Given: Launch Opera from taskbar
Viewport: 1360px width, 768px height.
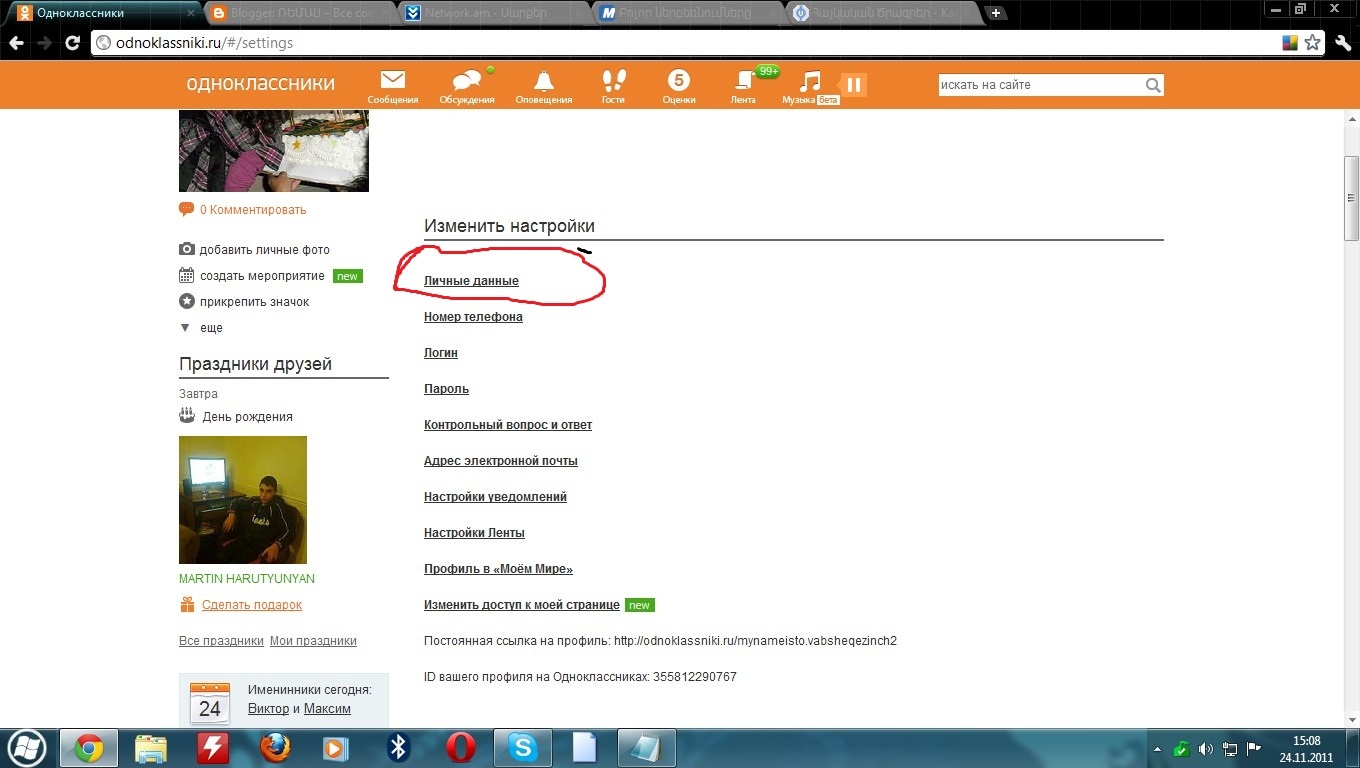Looking at the screenshot, I should coord(461,748).
